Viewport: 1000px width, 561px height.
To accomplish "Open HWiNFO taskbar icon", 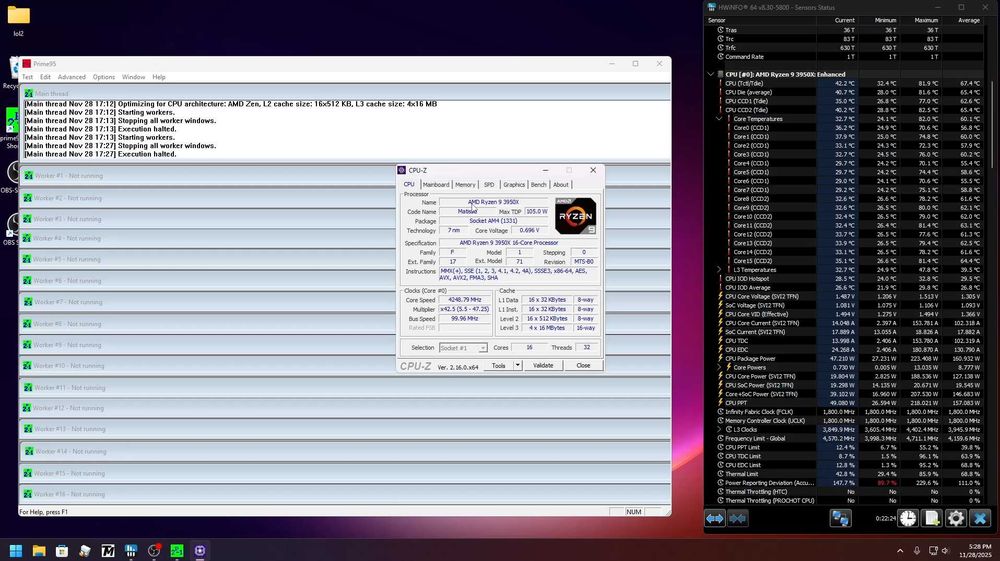I will [x=131, y=551].
